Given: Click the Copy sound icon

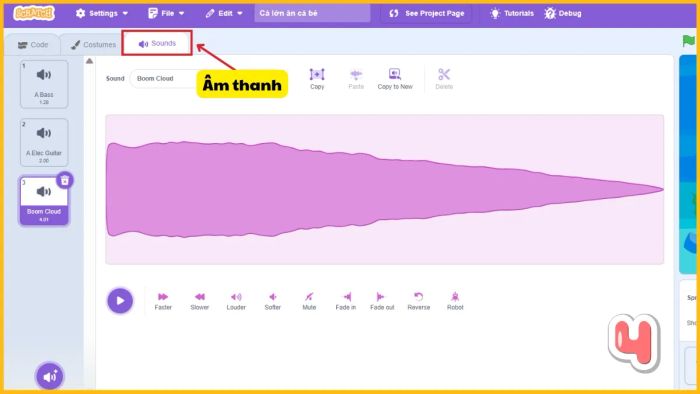Looking at the screenshot, I should click(x=317, y=79).
